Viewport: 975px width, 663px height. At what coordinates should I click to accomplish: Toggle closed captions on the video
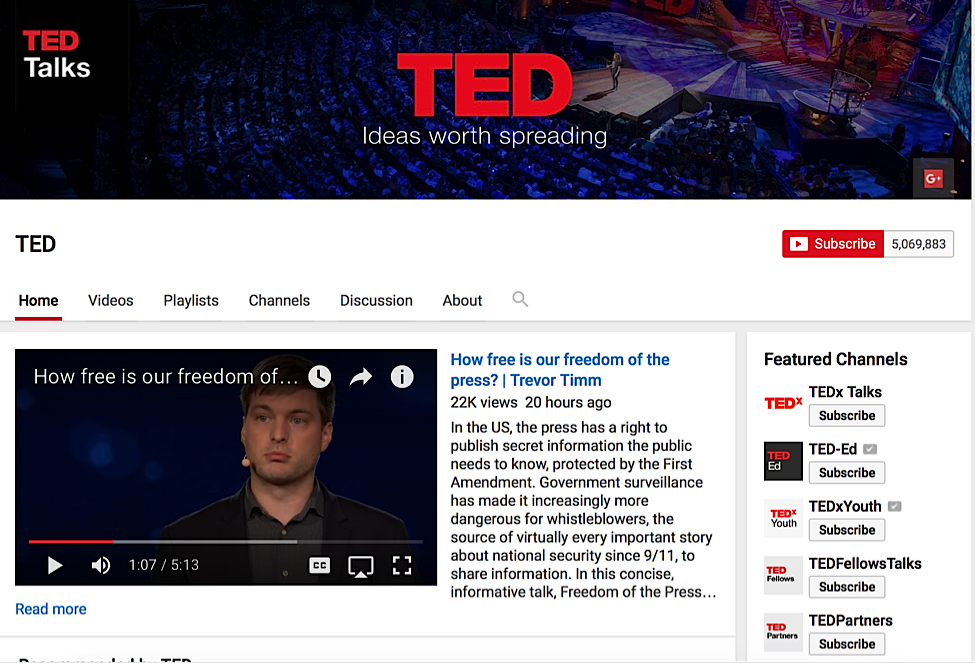point(320,565)
